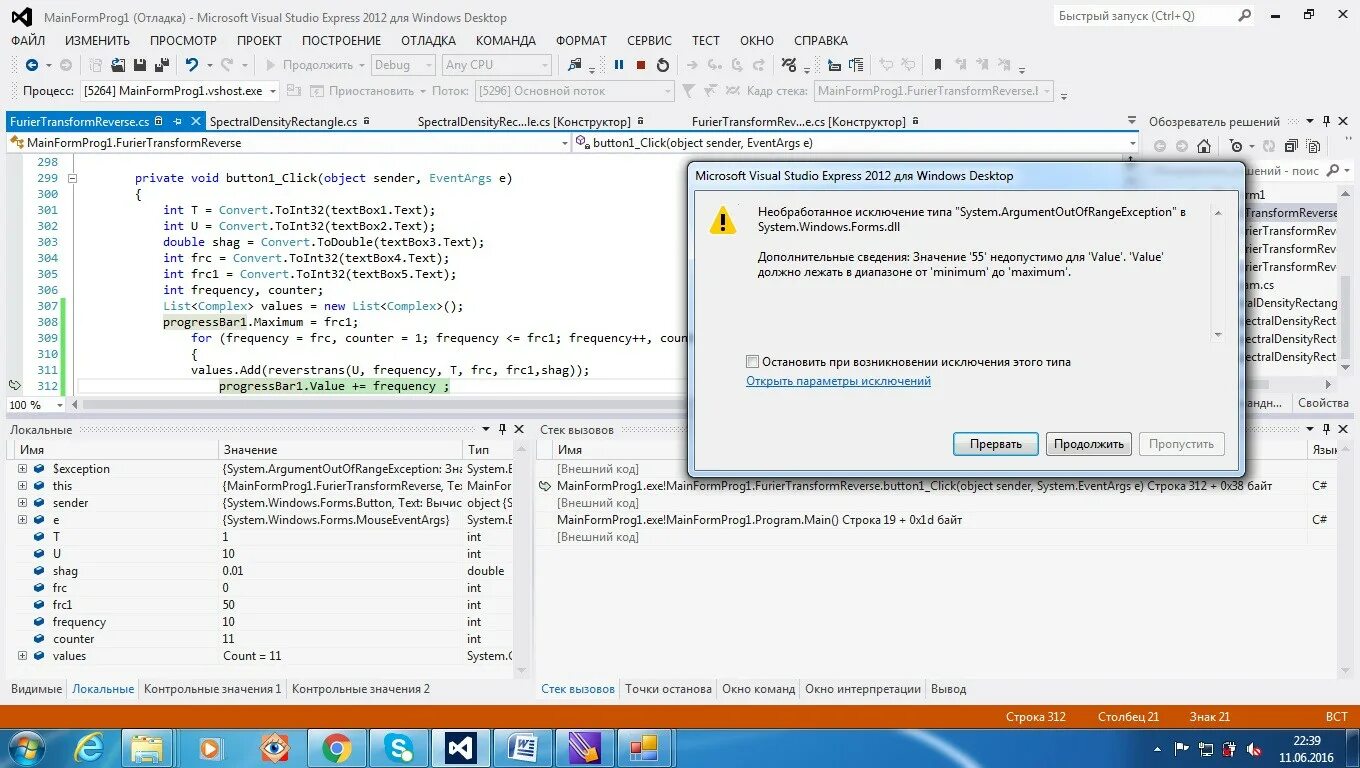
Task: Expand the sender variable row
Action: (22, 502)
